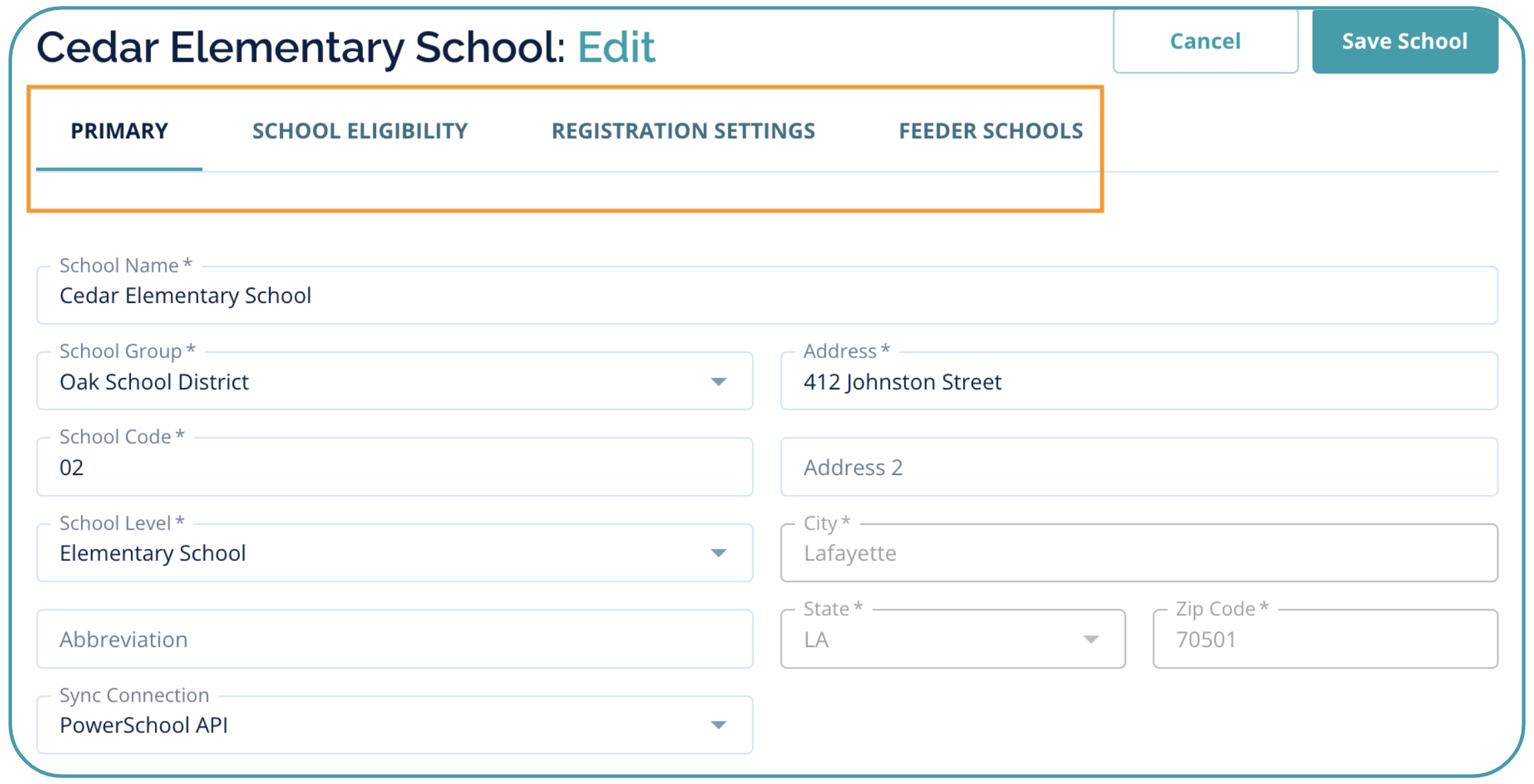1534x784 pixels.
Task: Open the State dropdown arrow
Action: point(1091,639)
